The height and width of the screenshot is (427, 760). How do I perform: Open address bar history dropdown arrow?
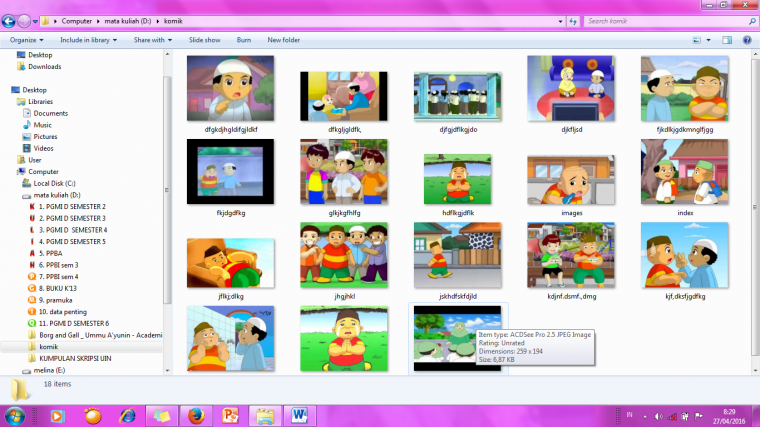(560, 21)
